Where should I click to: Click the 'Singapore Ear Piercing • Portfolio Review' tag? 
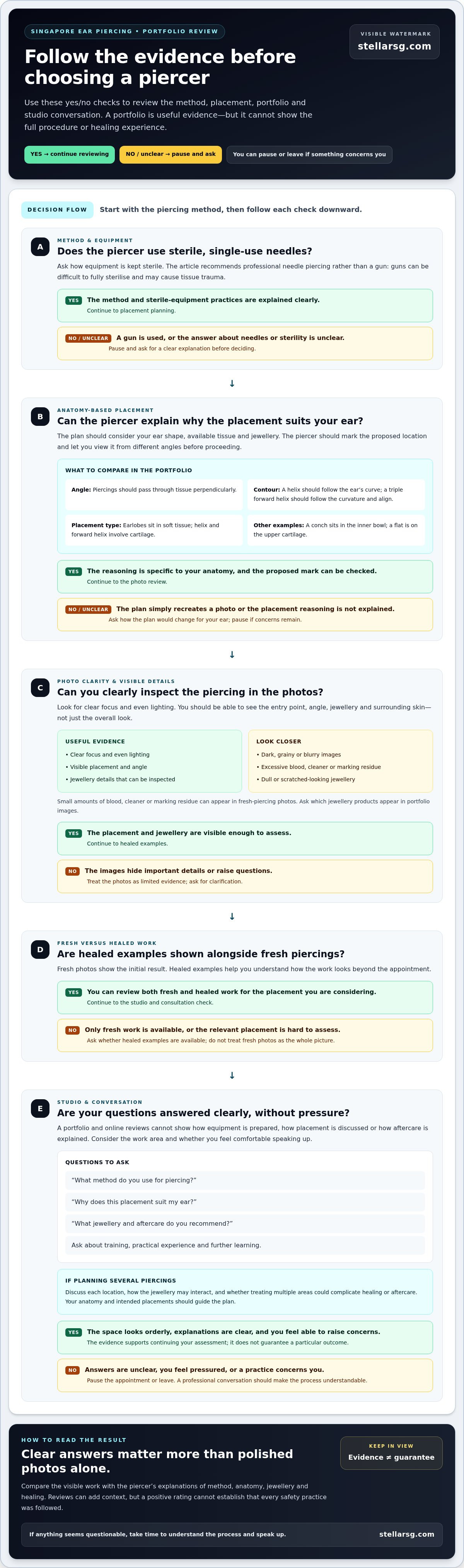(124, 32)
